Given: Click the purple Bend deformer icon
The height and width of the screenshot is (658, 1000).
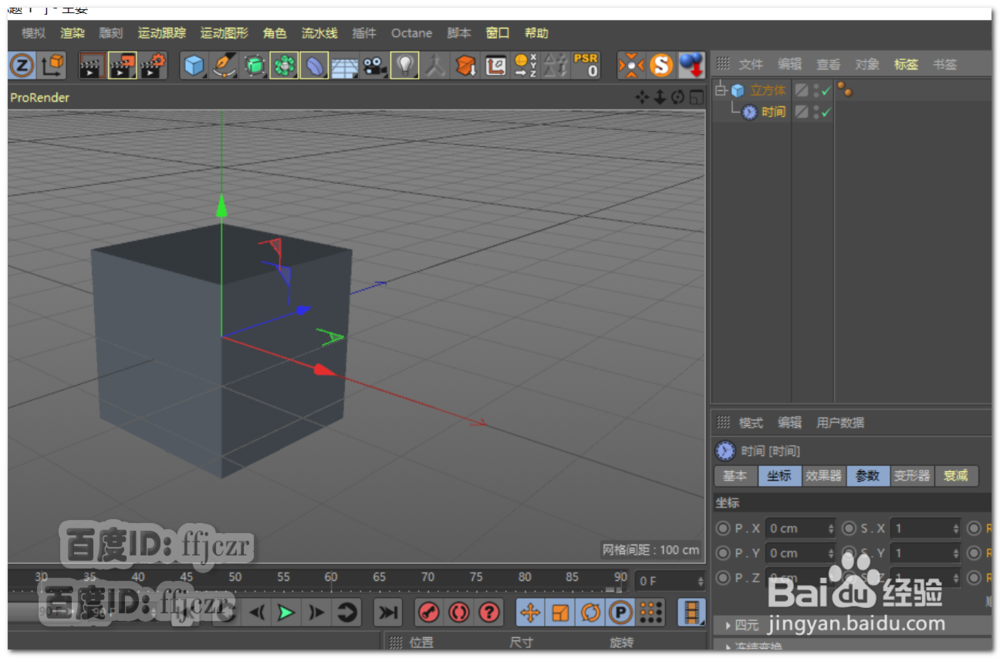Looking at the screenshot, I should coord(314,65).
